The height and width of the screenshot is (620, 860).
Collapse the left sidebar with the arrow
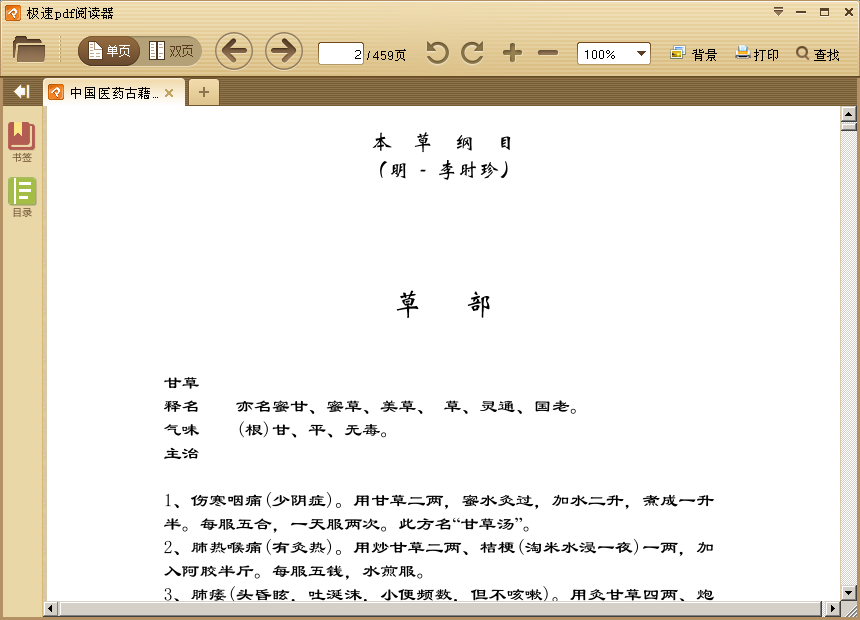(x=20, y=91)
